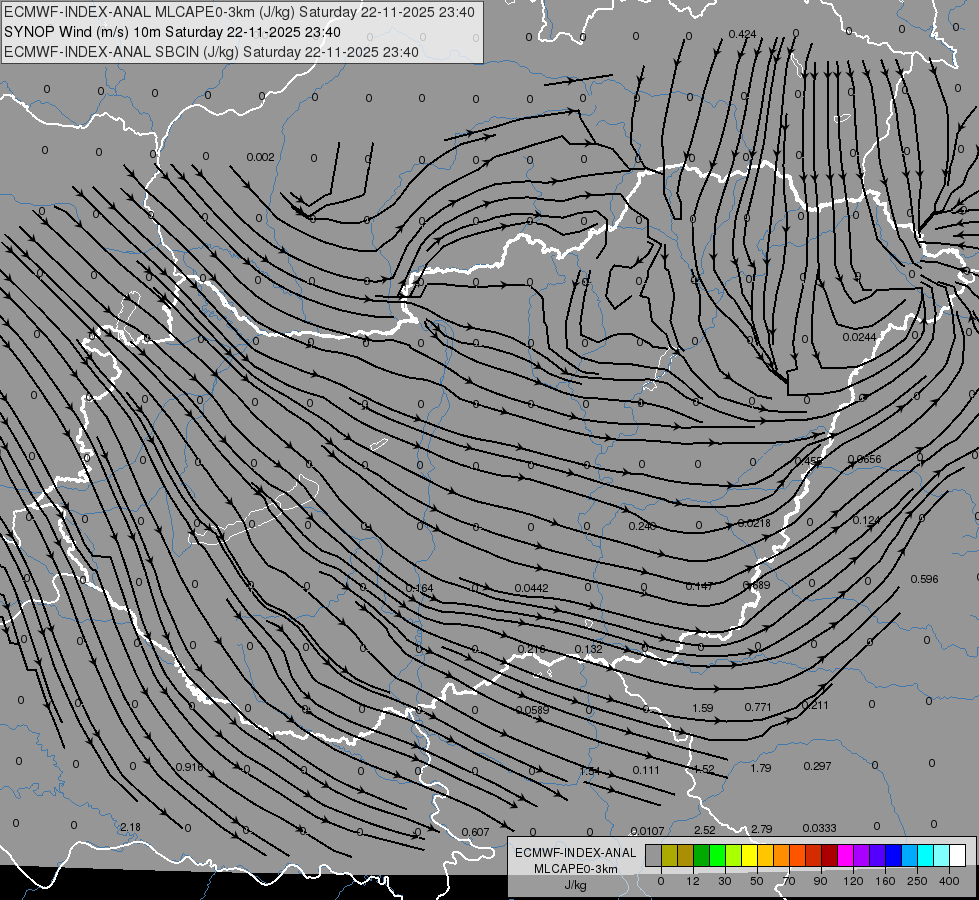The image size is (979, 900).
Task: Click the map value 0.297
Action: 817,766
